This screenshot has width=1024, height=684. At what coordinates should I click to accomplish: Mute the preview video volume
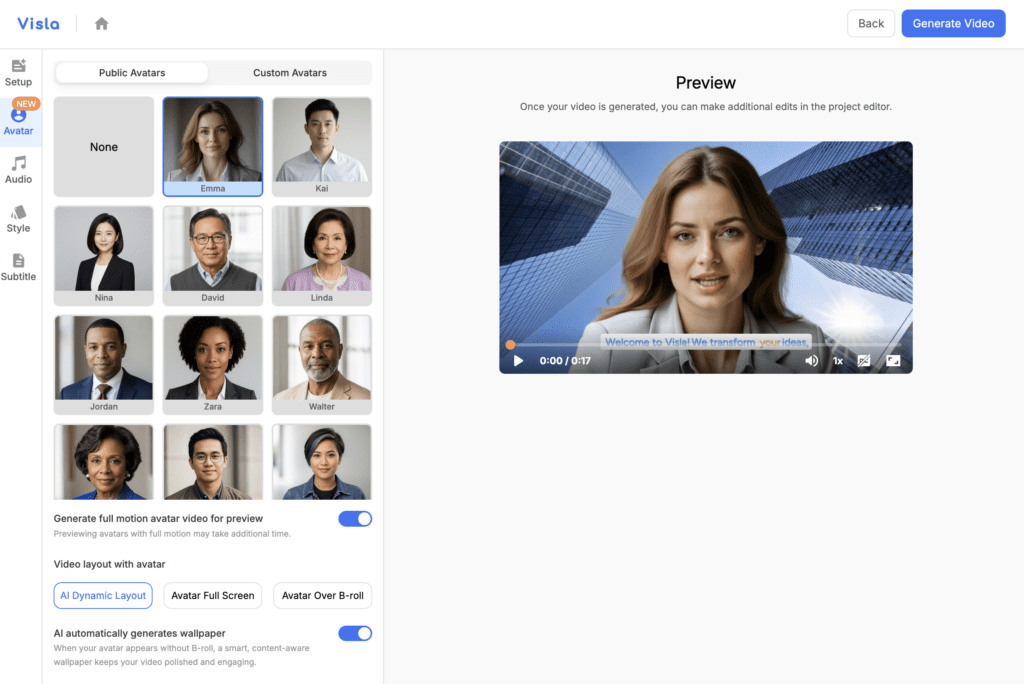[x=811, y=361]
